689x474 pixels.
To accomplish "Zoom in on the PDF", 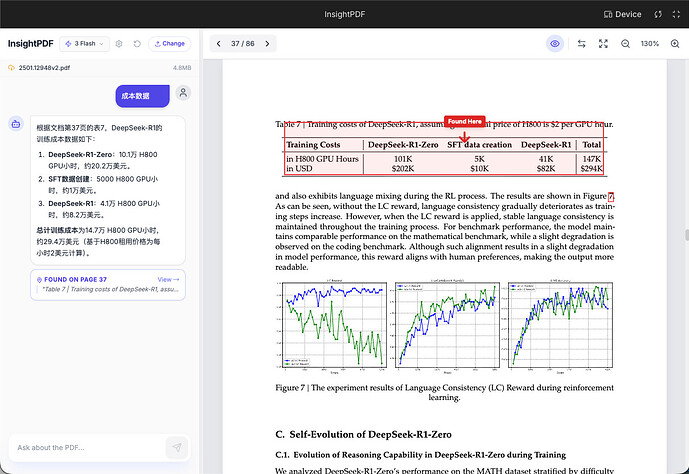I will tap(675, 43).
